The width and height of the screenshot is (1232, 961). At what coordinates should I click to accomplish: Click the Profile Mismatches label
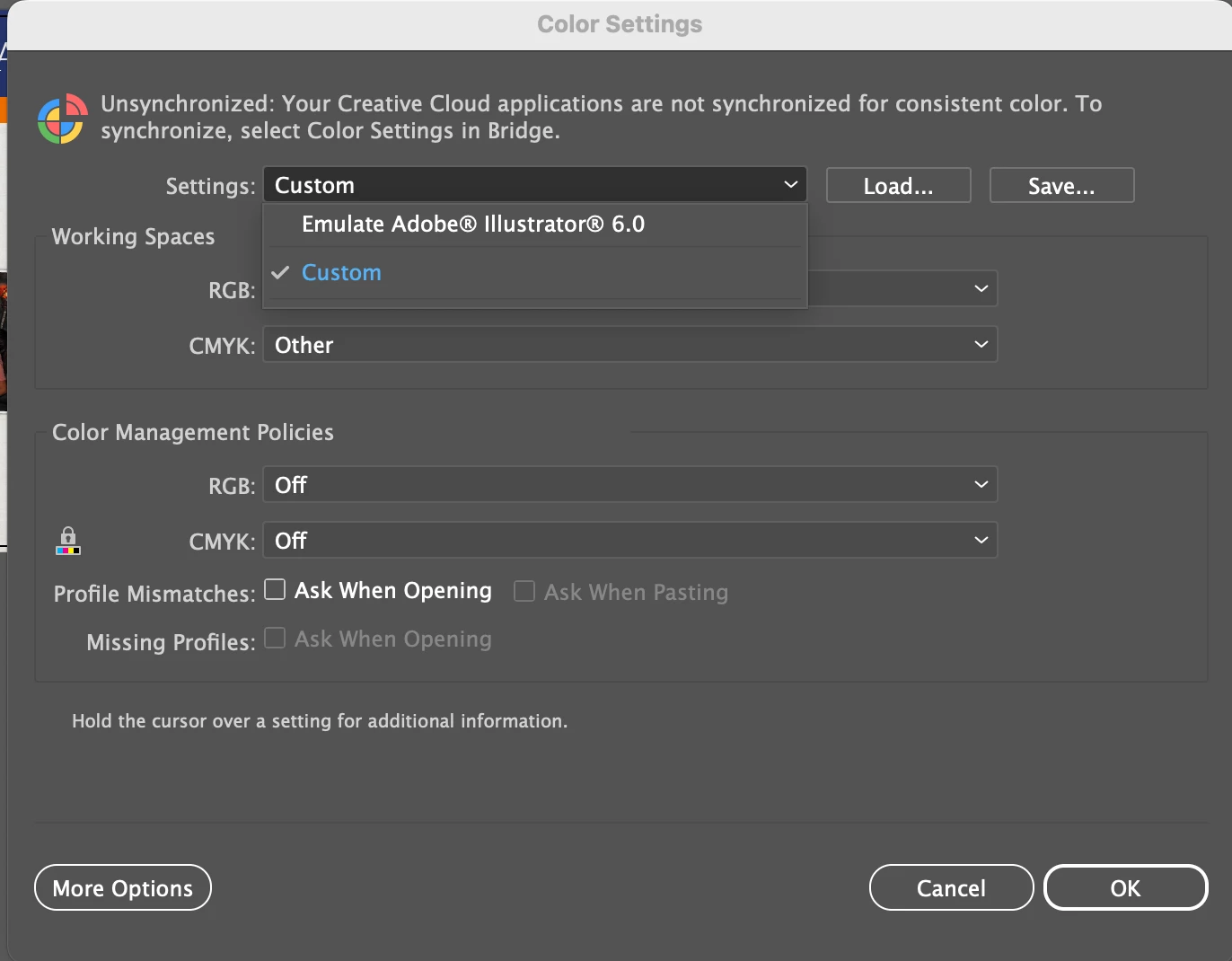154,594
